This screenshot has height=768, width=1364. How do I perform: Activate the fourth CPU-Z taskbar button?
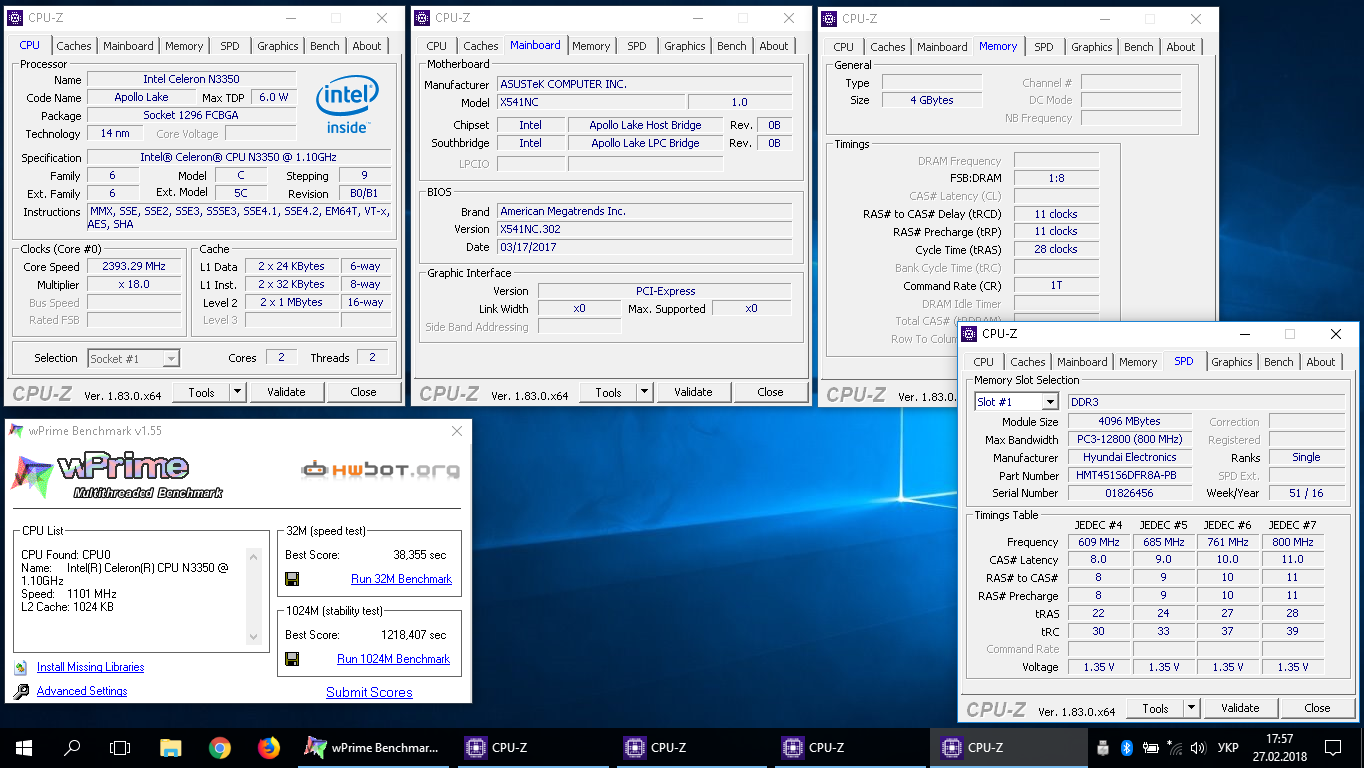1008,747
